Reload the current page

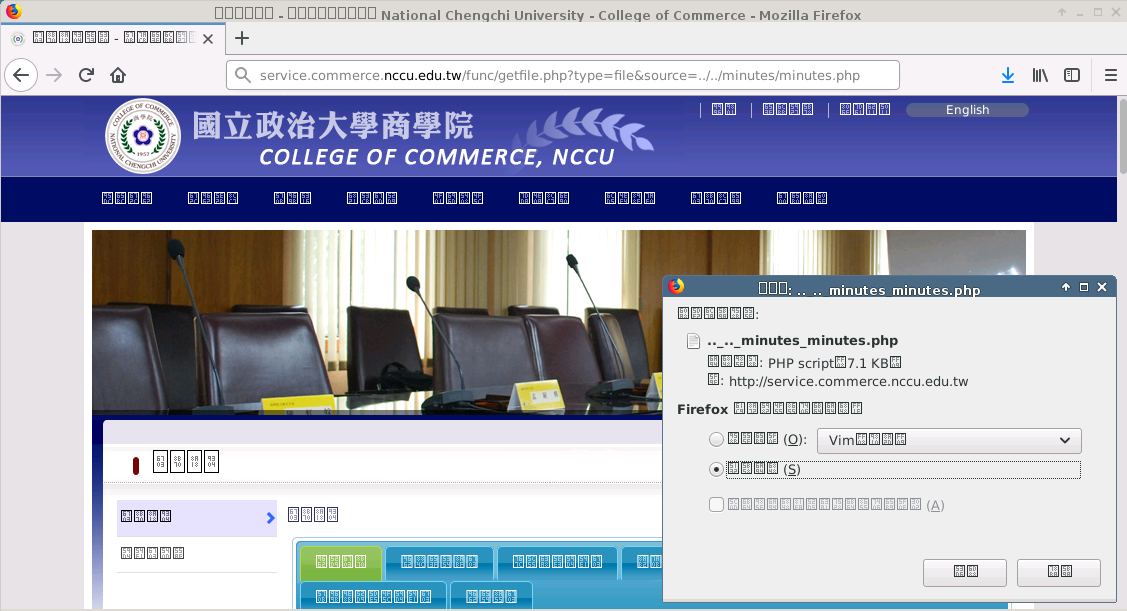(86, 75)
